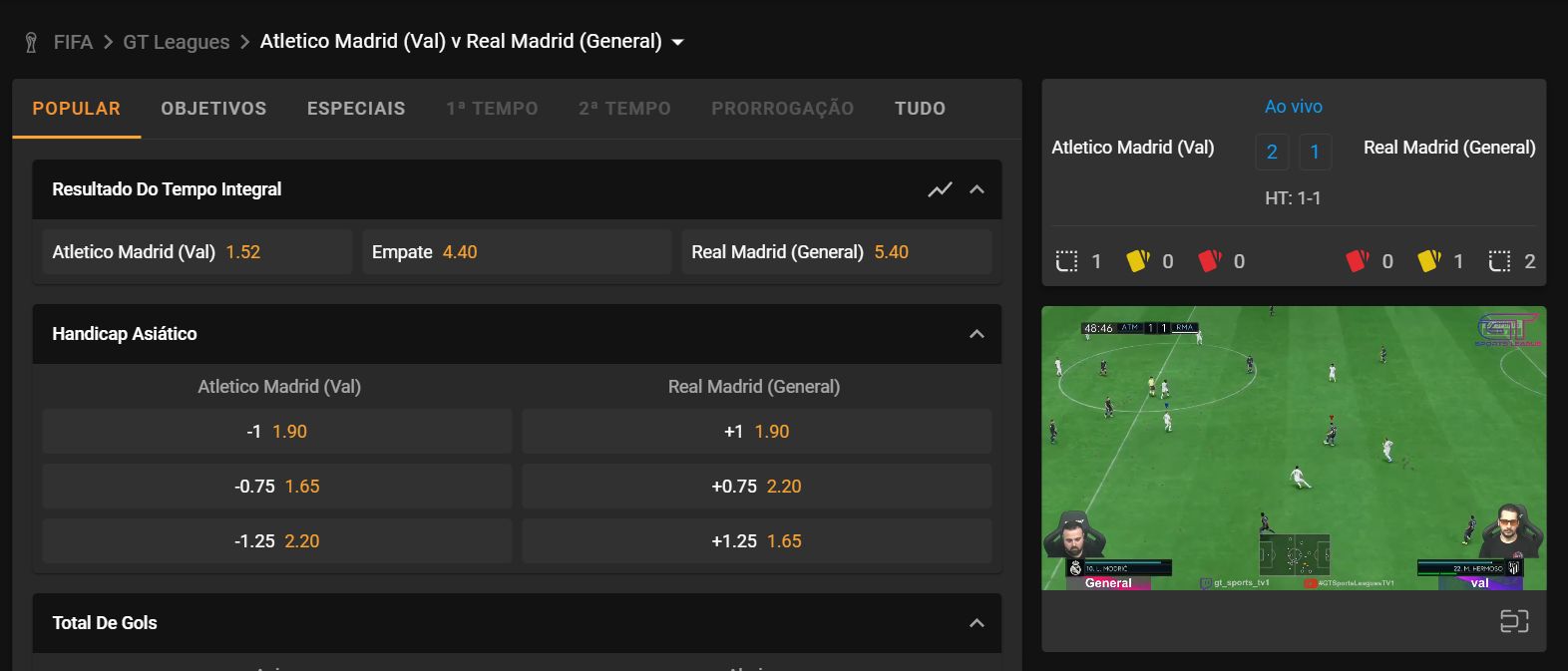This screenshot has height=671, width=1568.
Task: Select the TUDO tab
Action: [x=919, y=108]
